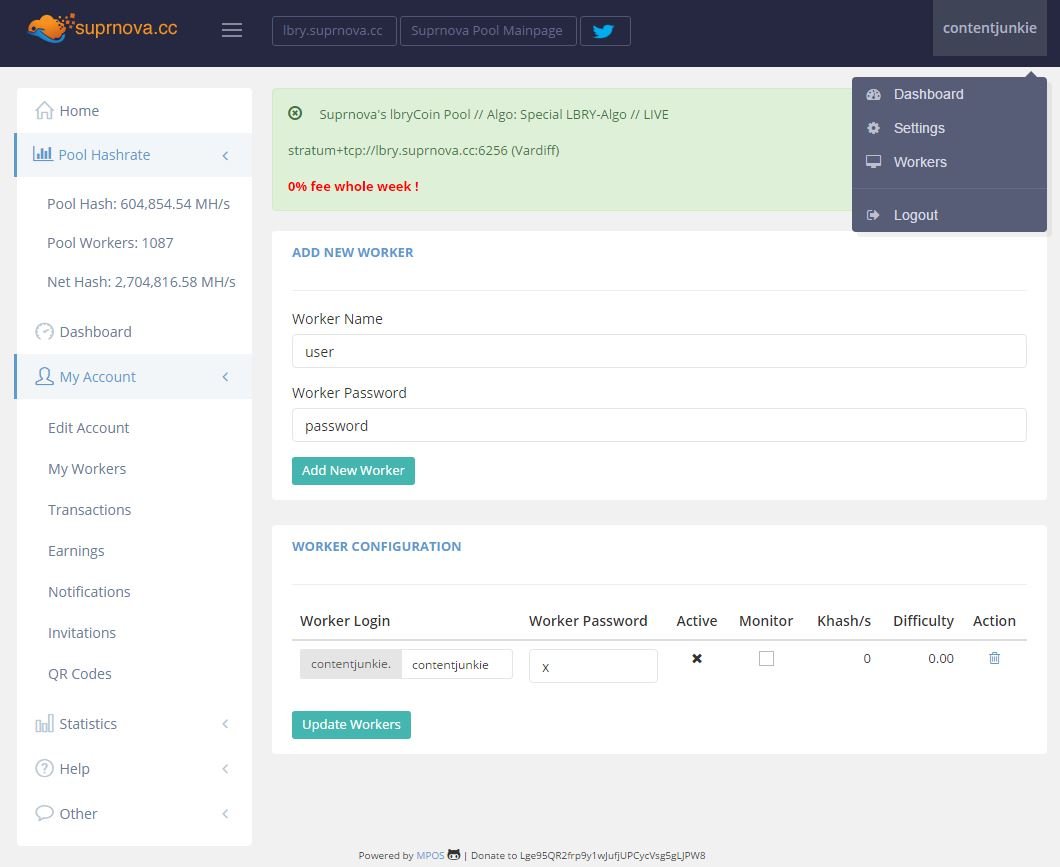
Task: Click the Dashboard icon in user dropdown
Action: 873,95
